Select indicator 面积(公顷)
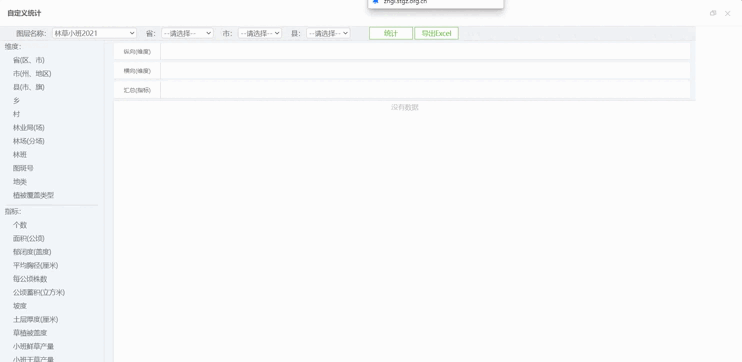 (x=29, y=238)
